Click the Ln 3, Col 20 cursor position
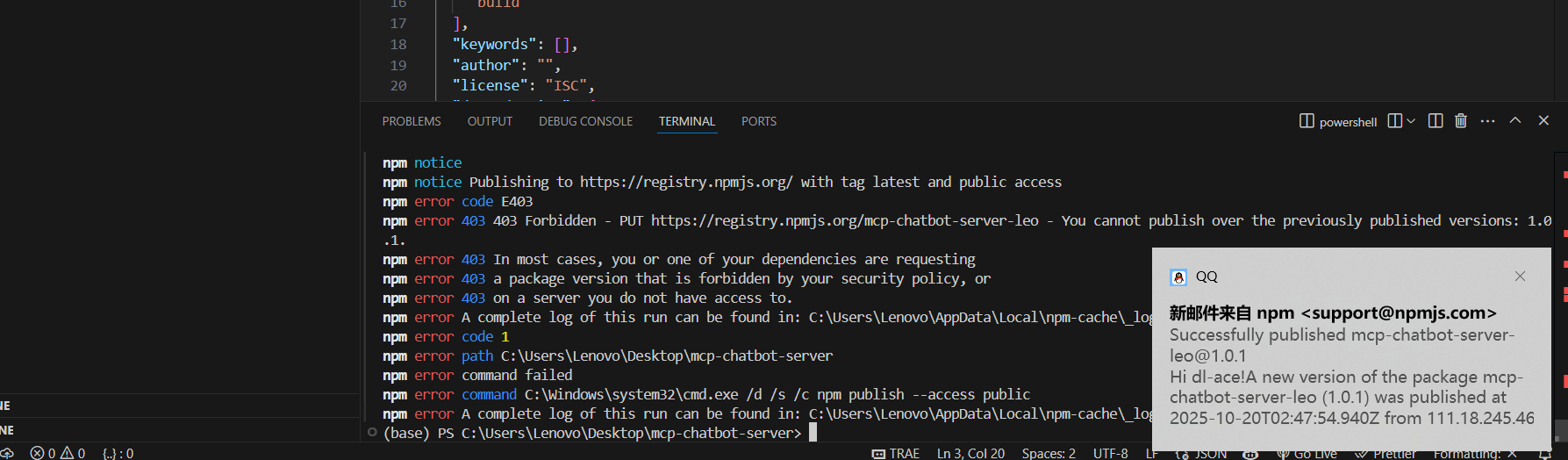The image size is (1568, 460). click(970, 453)
